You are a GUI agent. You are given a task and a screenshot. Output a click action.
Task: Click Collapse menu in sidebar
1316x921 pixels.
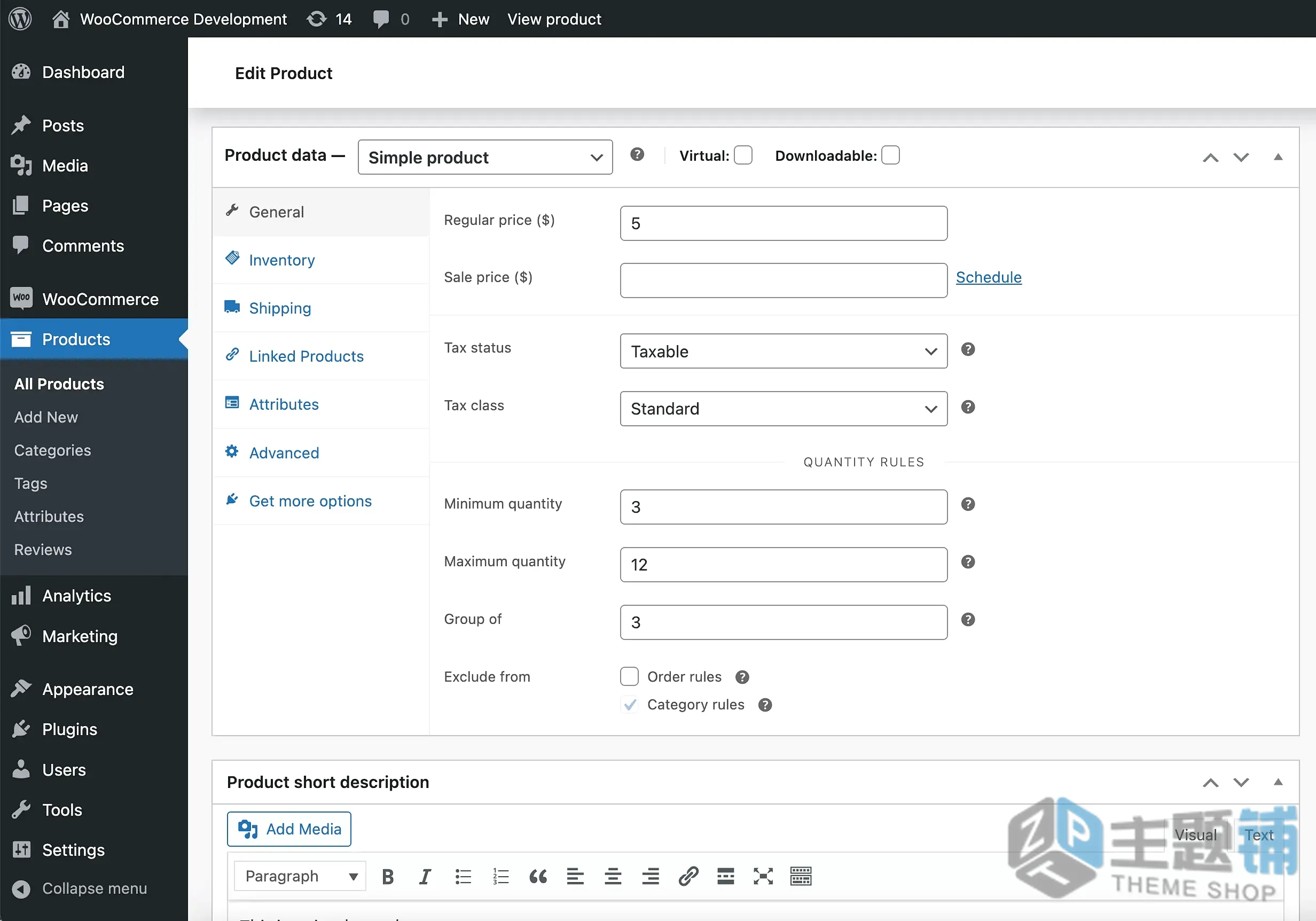[94, 888]
